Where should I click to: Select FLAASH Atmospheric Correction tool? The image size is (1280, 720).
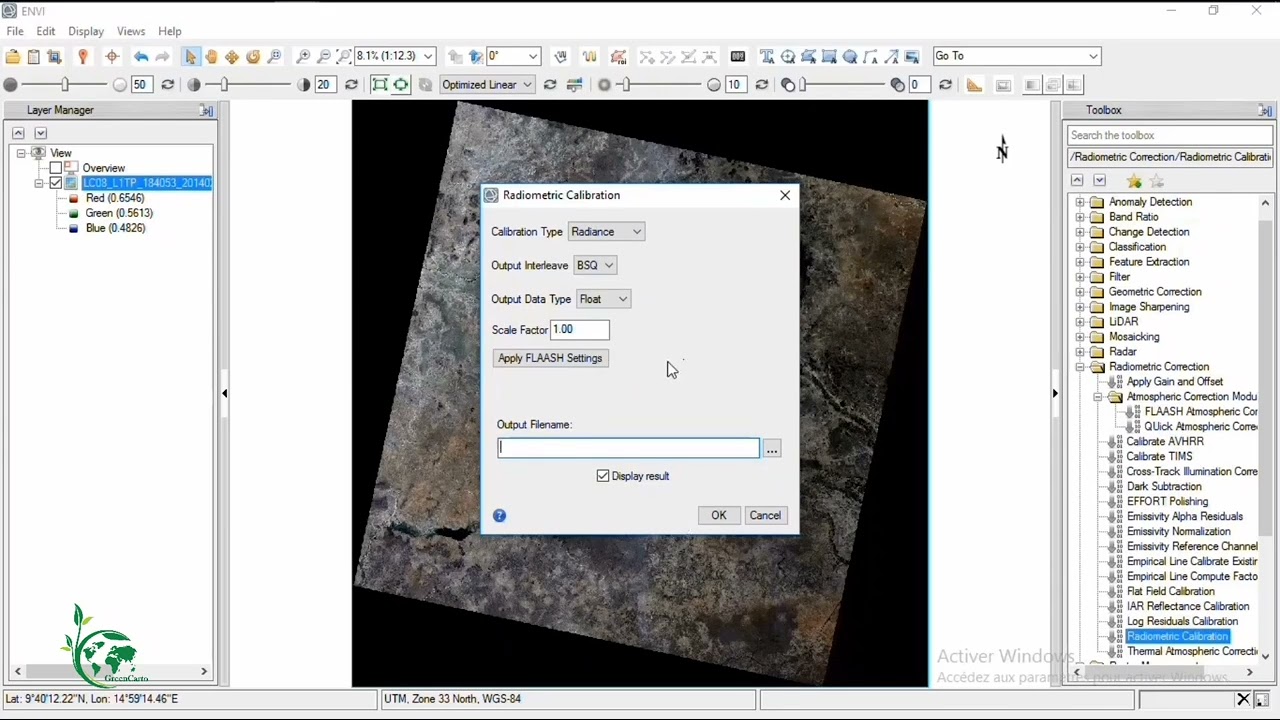(1201, 412)
